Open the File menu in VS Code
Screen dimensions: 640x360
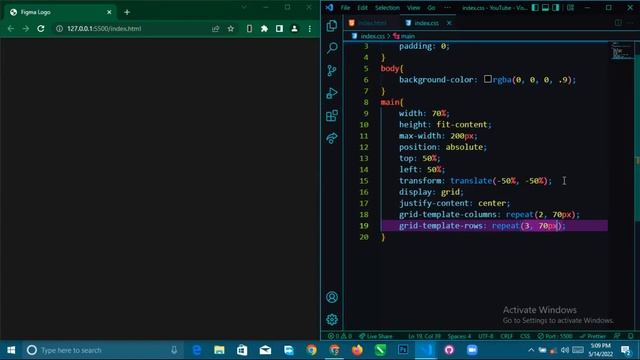point(345,8)
